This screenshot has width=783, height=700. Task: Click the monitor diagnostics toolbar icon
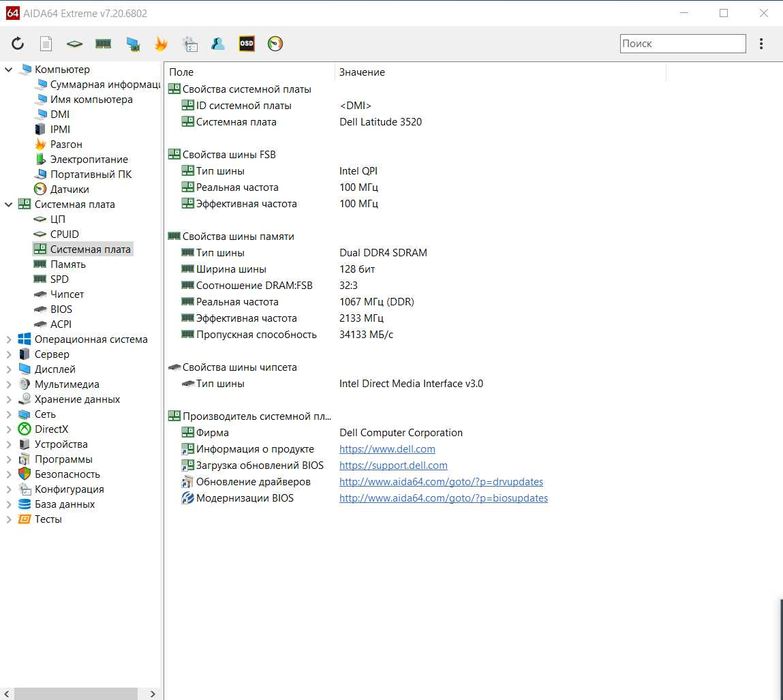(x=133, y=44)
